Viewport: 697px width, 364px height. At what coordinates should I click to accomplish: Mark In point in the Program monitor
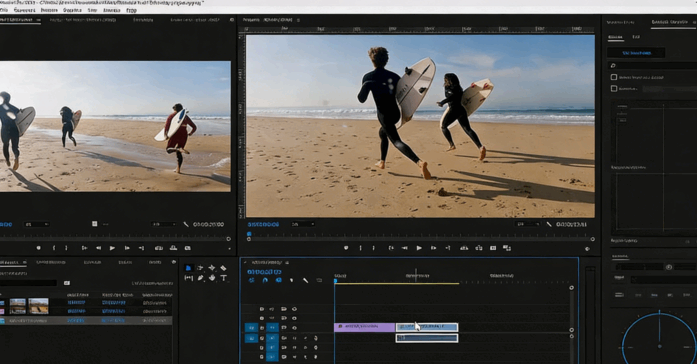click(361, 248)
